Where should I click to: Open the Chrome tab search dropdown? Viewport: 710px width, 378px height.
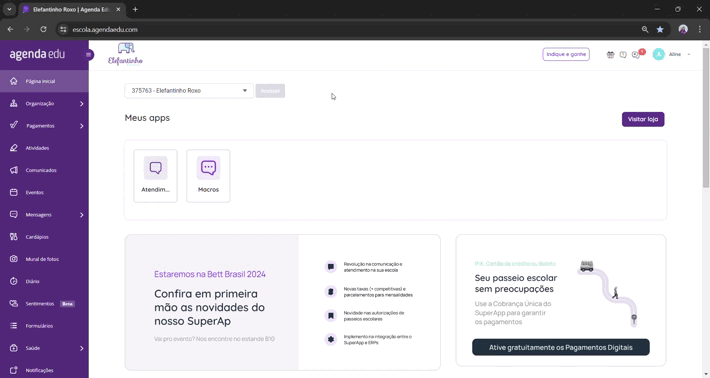coord(9,9)
